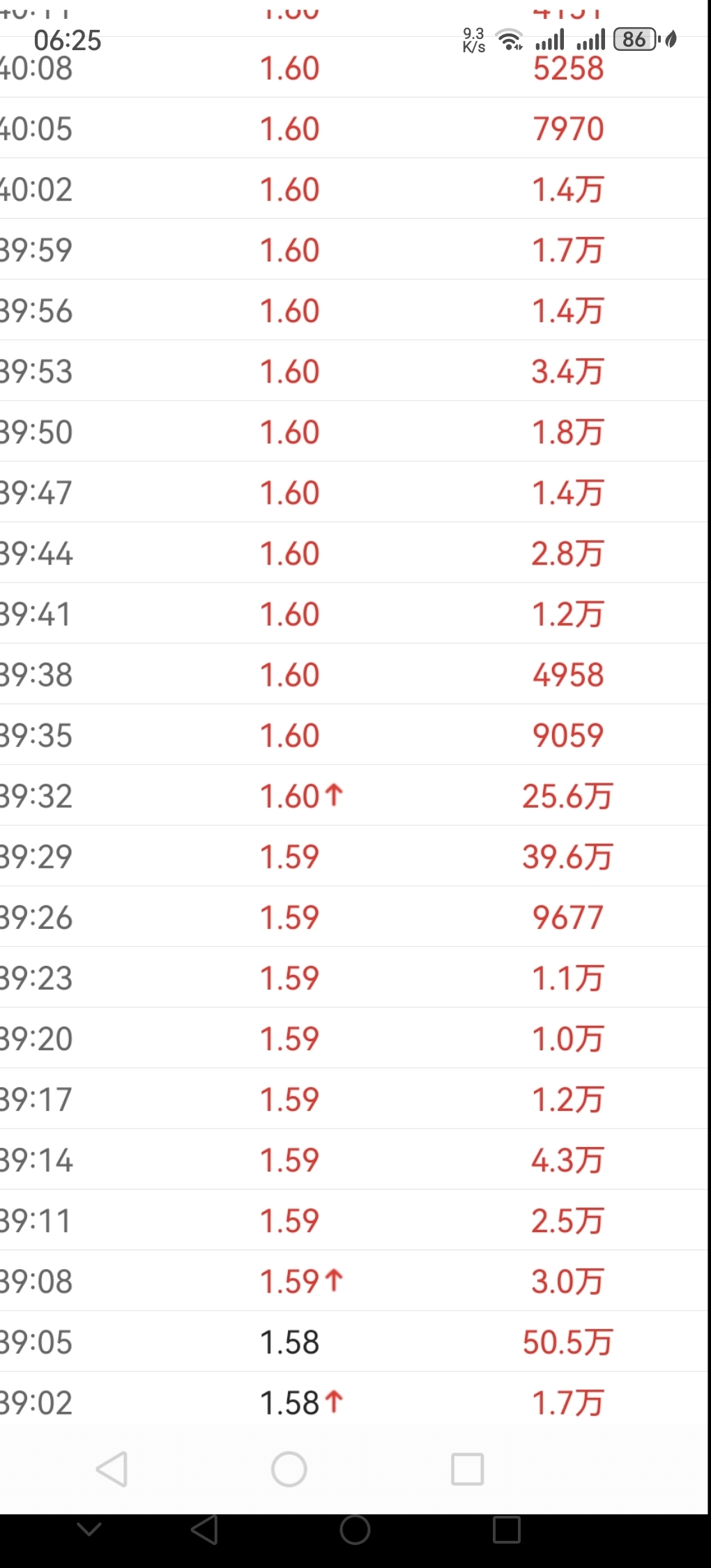
Task: Select the 50.5万 volume entry at 39:05
Action: click(567, 1342)
